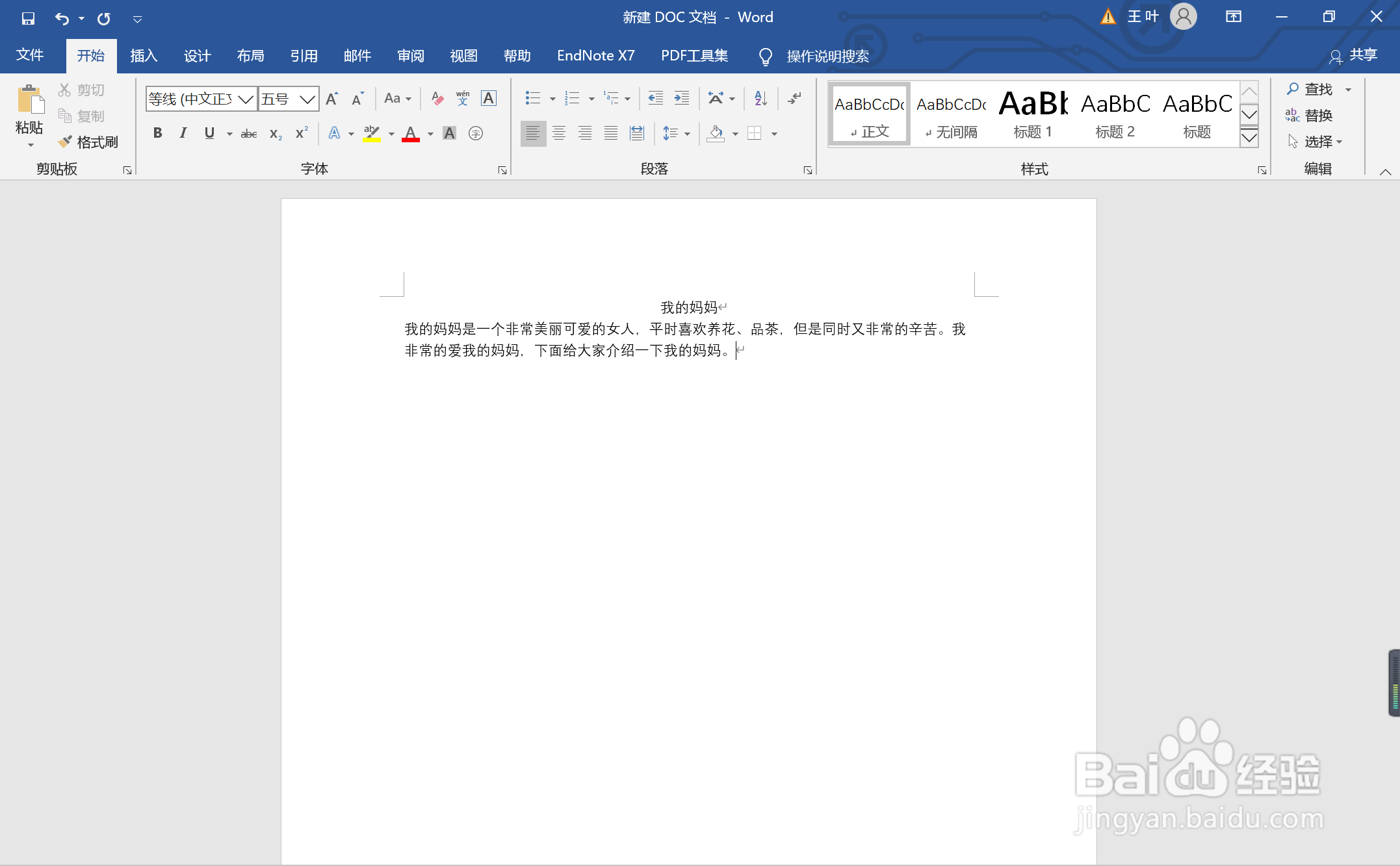
Task: Toggle underline formatting
Action: click(x=209, y=133)
